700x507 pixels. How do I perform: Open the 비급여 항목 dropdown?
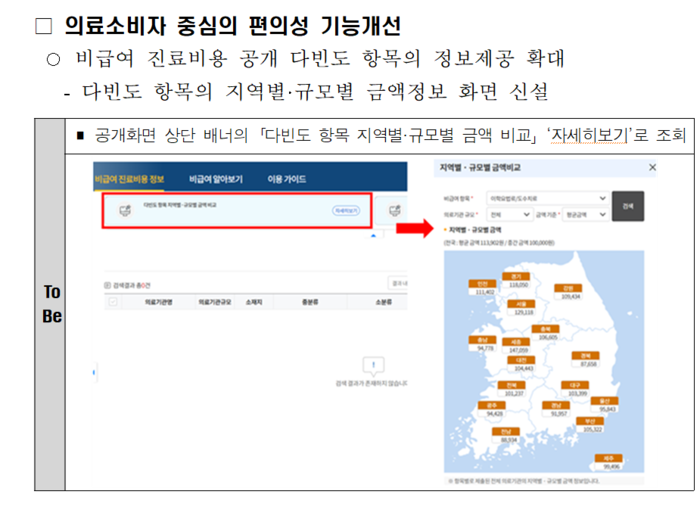[x=547, y=198]
